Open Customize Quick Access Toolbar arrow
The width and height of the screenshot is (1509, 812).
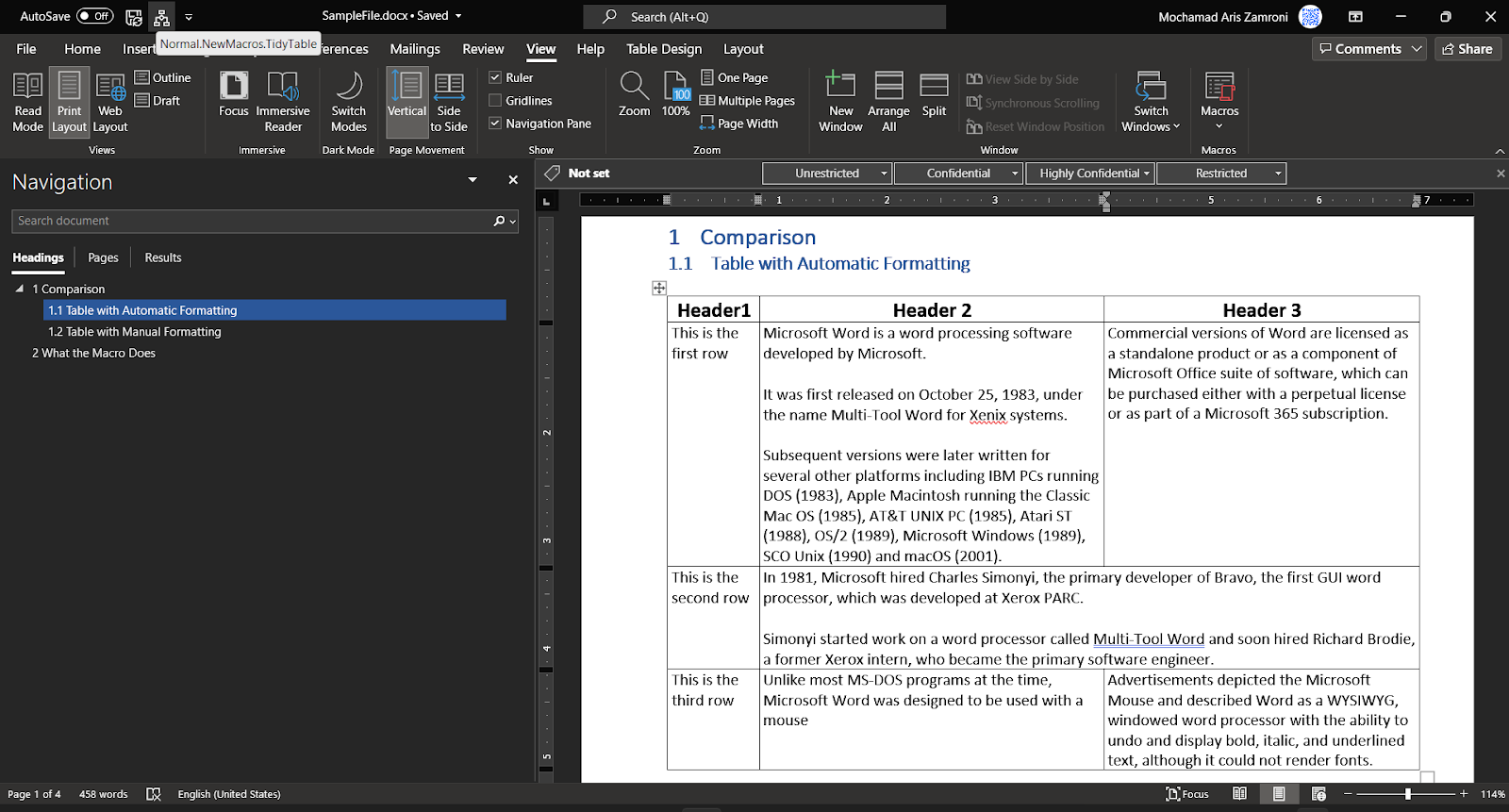click(x=189, y=17)
